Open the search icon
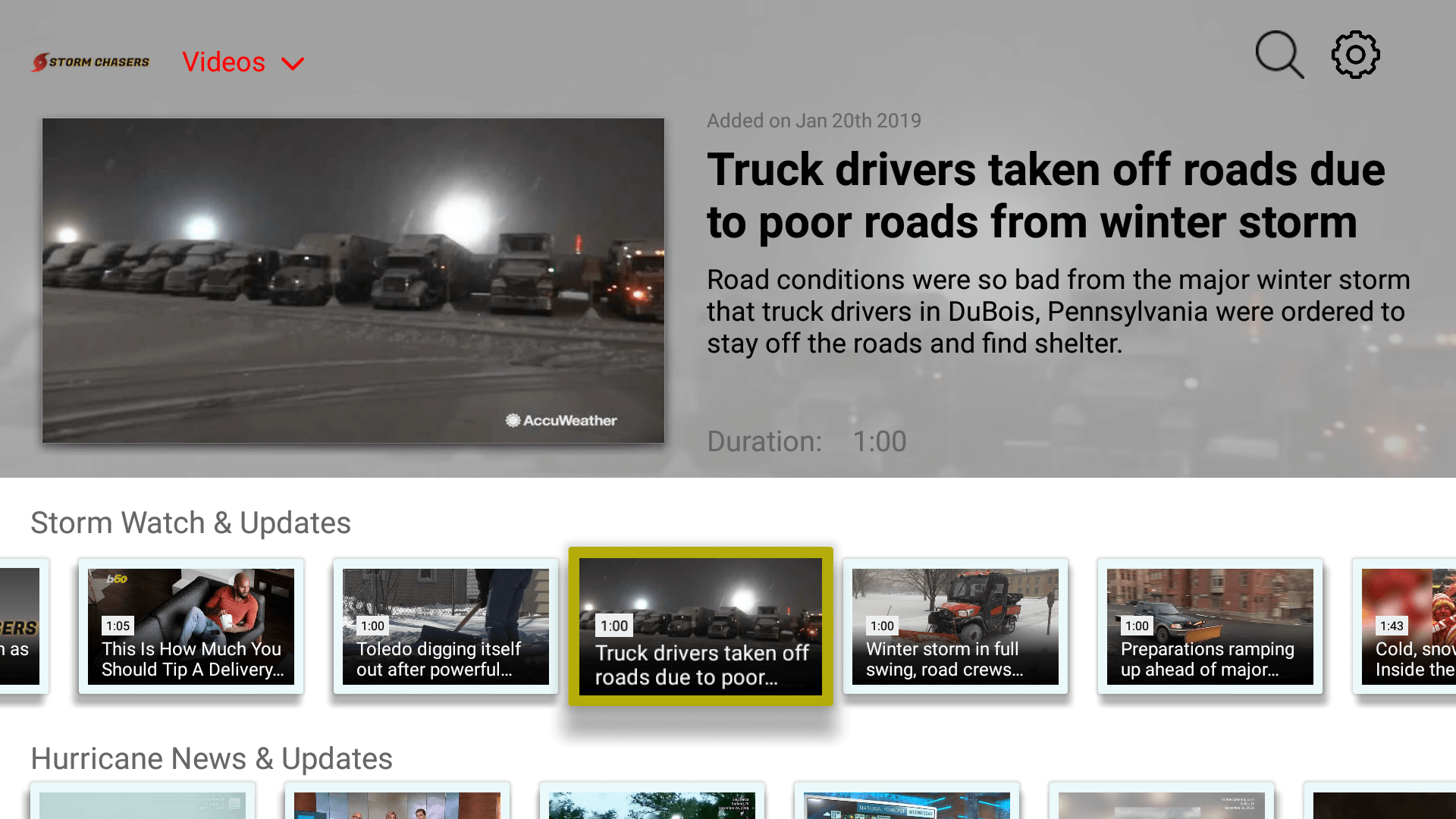 (1279, 54)
